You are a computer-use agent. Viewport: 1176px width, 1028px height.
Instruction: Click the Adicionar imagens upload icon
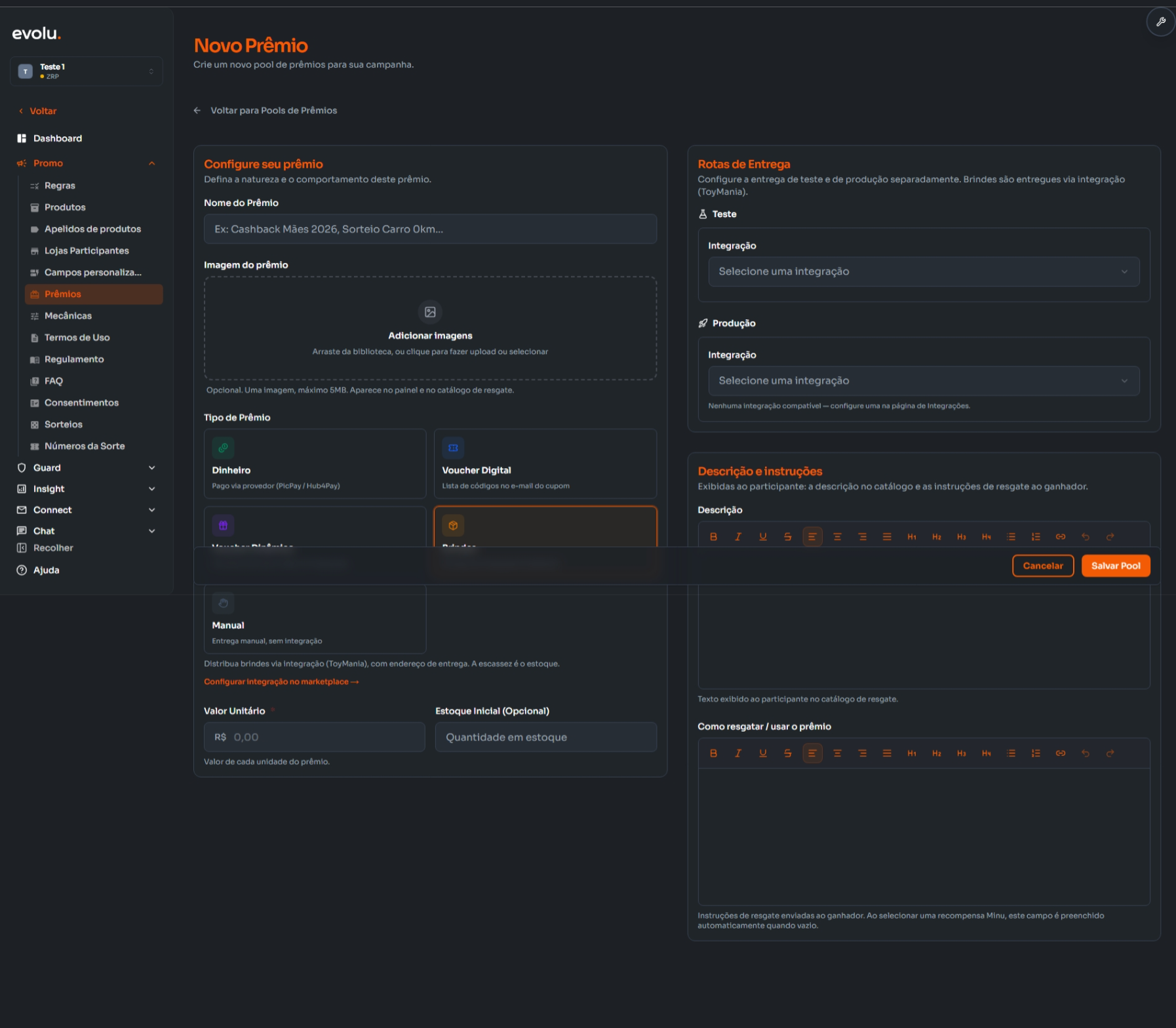coord(430,312)
